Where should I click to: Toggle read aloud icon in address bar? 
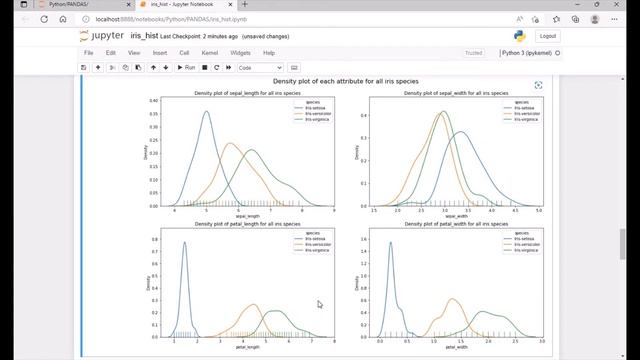pos(520,19)
